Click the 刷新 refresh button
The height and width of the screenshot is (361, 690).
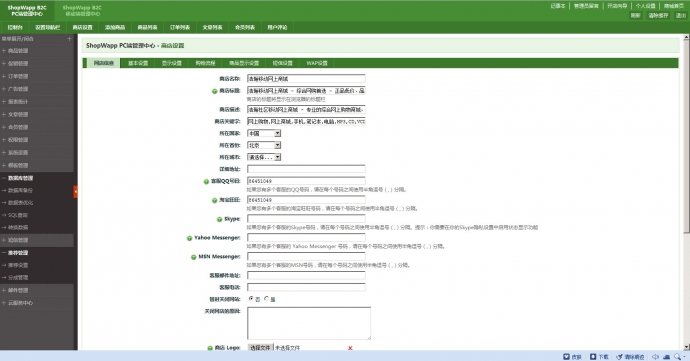pyautogui.click(x=635, y=15)
